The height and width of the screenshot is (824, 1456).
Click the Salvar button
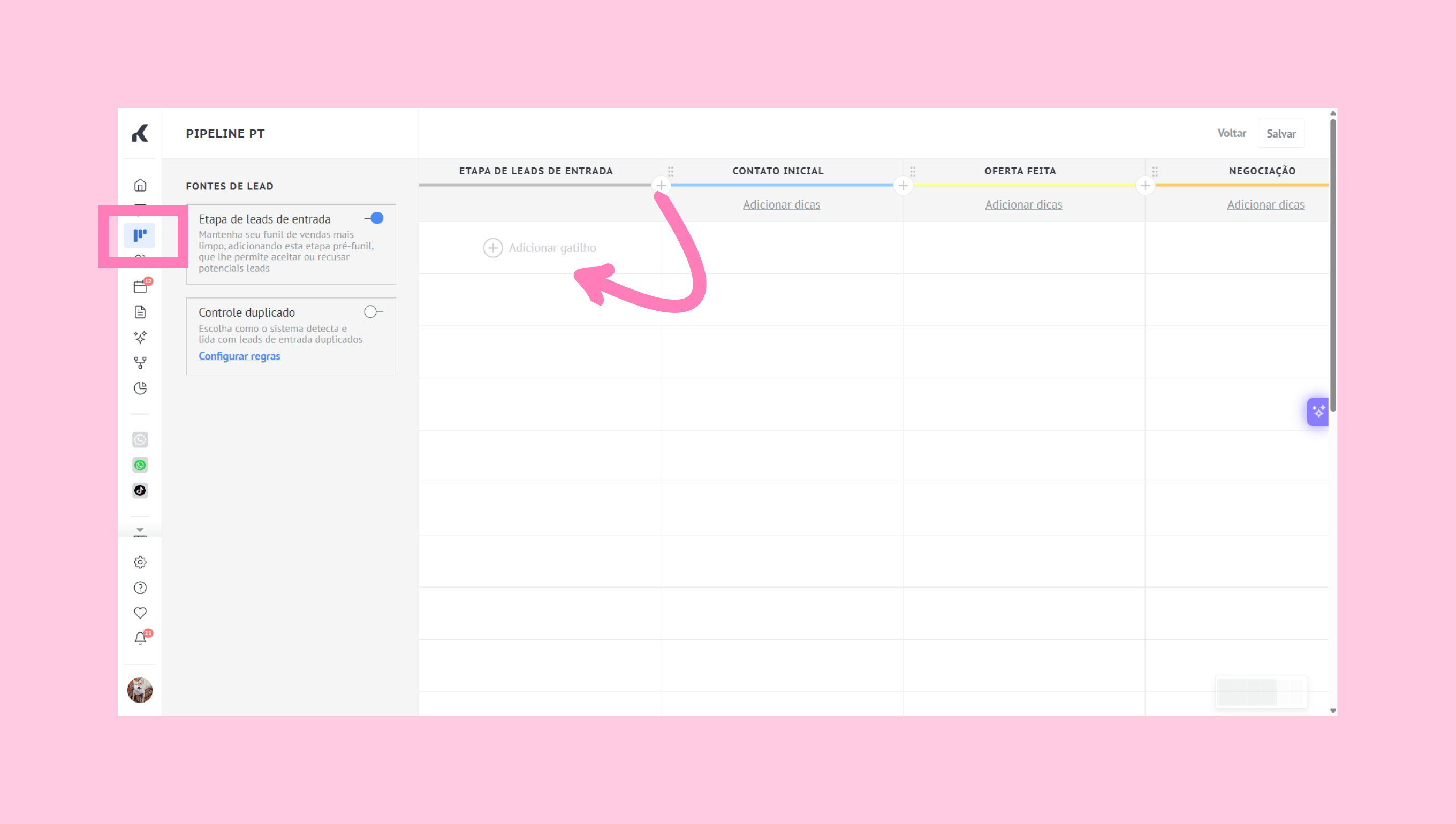click(1280, 134)
